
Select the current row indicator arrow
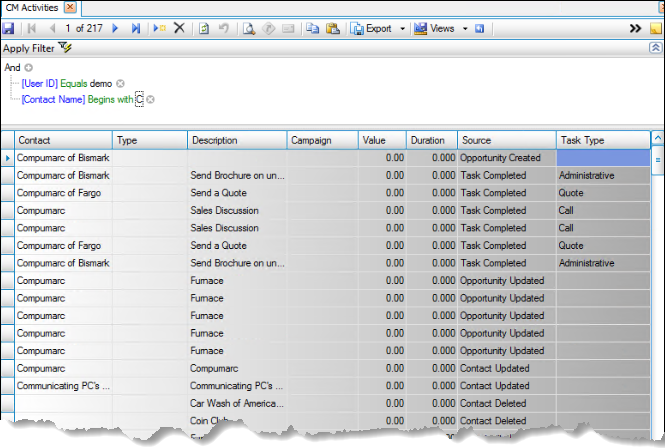click(8, 158)
